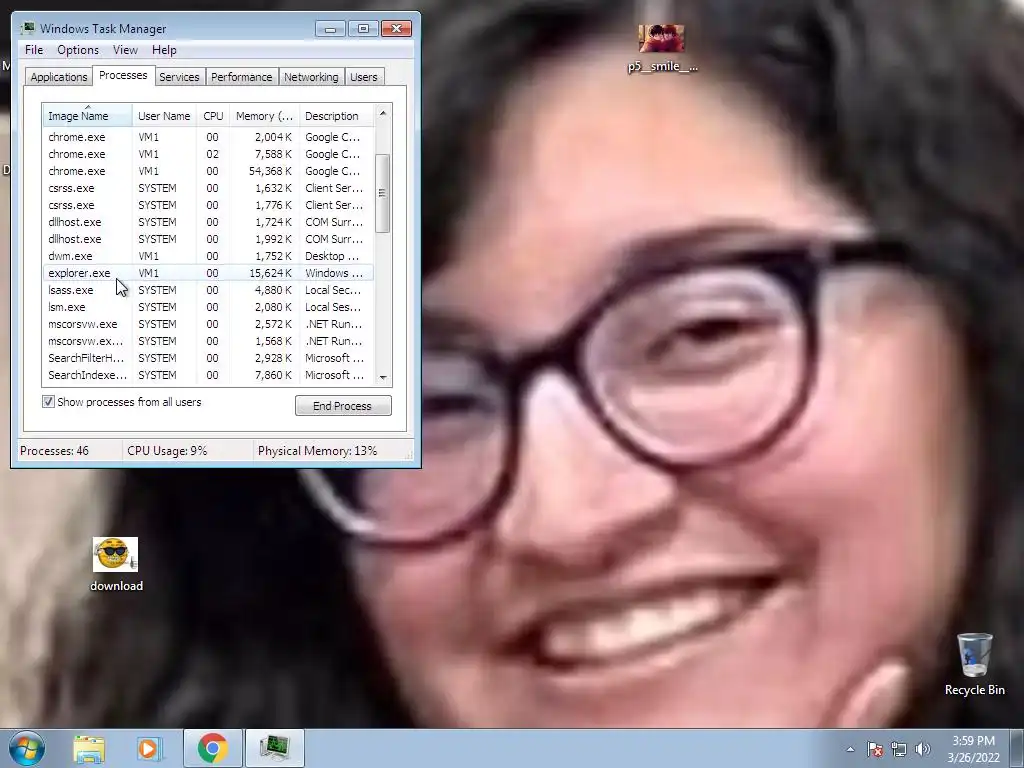Click the Task Manager title bar icon
1024x768 pixels.
click(x=27, y=29)
